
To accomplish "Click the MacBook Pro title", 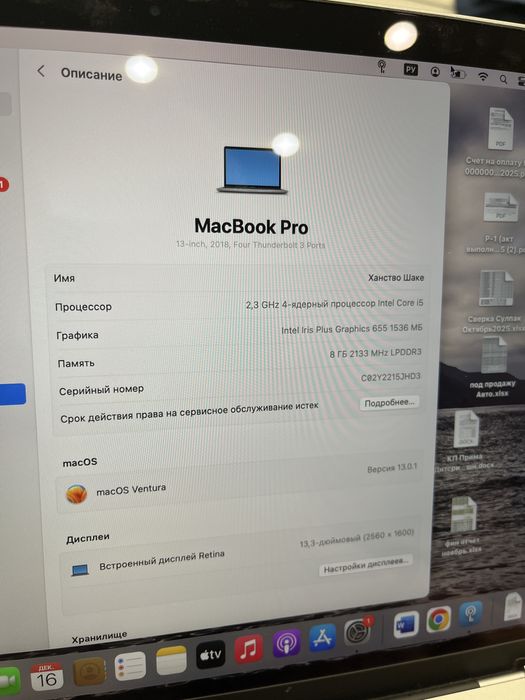I will tap(251, 227).
